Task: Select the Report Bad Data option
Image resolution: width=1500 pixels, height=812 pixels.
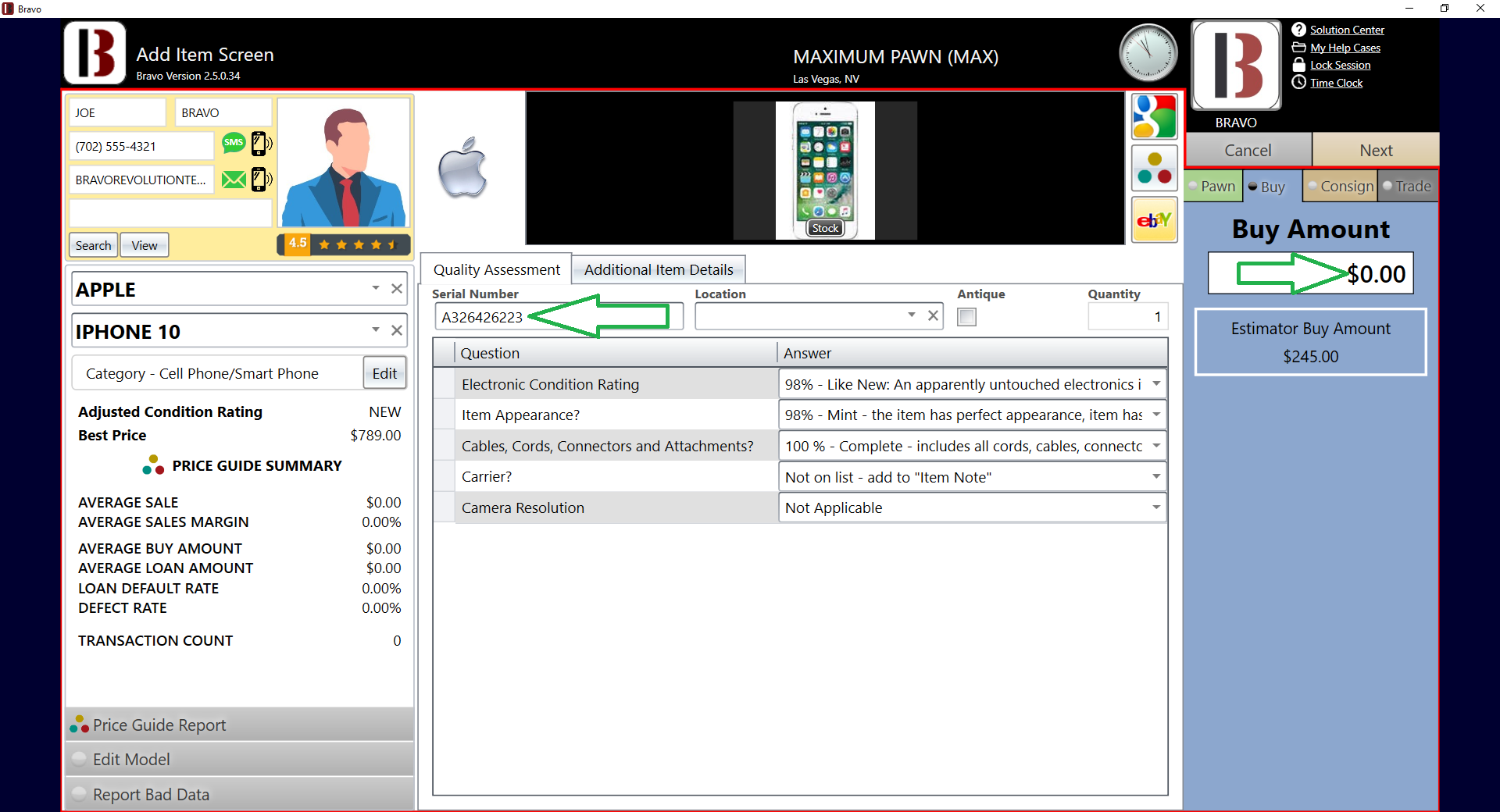Action: click(x=239, y=794)
